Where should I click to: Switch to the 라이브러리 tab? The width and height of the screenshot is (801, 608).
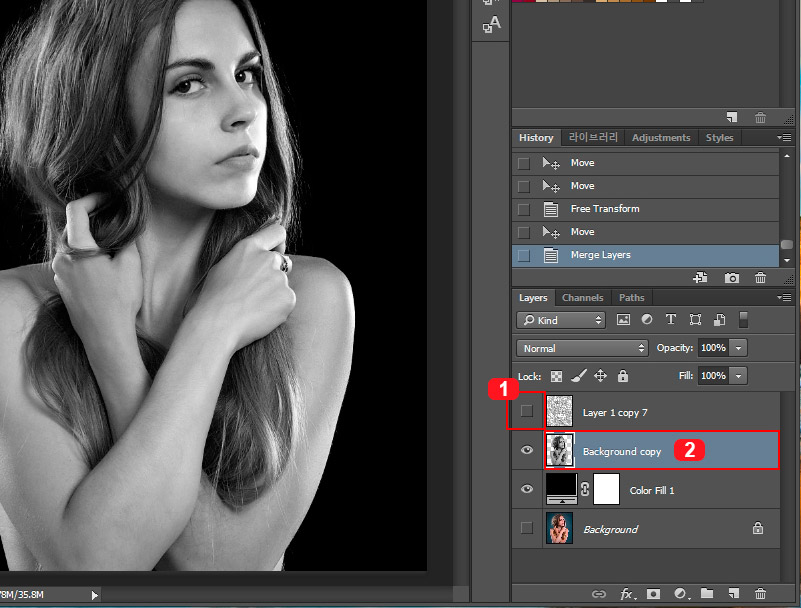click(x=593, y=137)
